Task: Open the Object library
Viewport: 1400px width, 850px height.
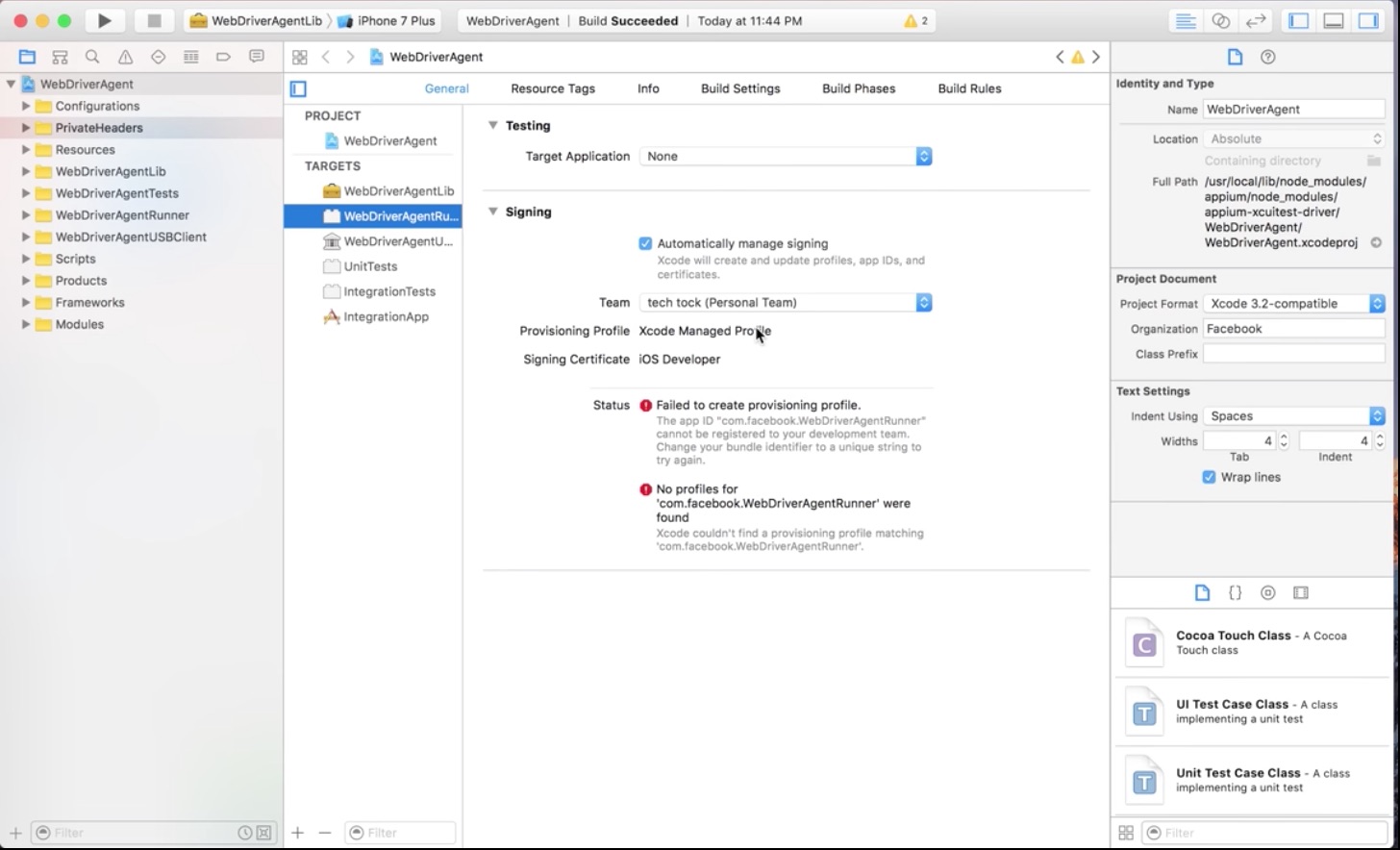Action: [x=1268, y=592]
